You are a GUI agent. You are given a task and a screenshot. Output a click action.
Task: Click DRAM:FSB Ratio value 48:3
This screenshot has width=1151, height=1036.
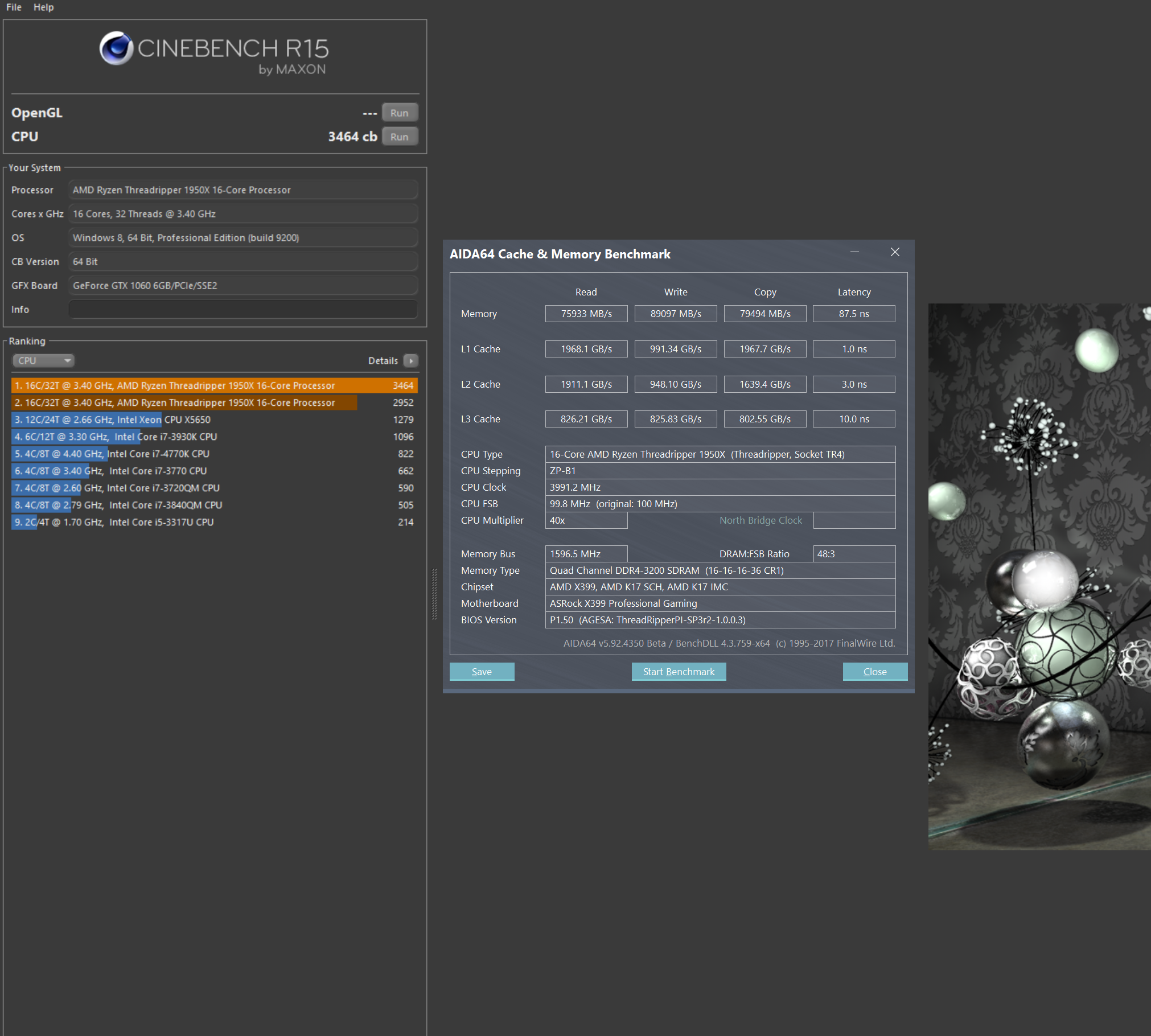(x=854, y=554)
